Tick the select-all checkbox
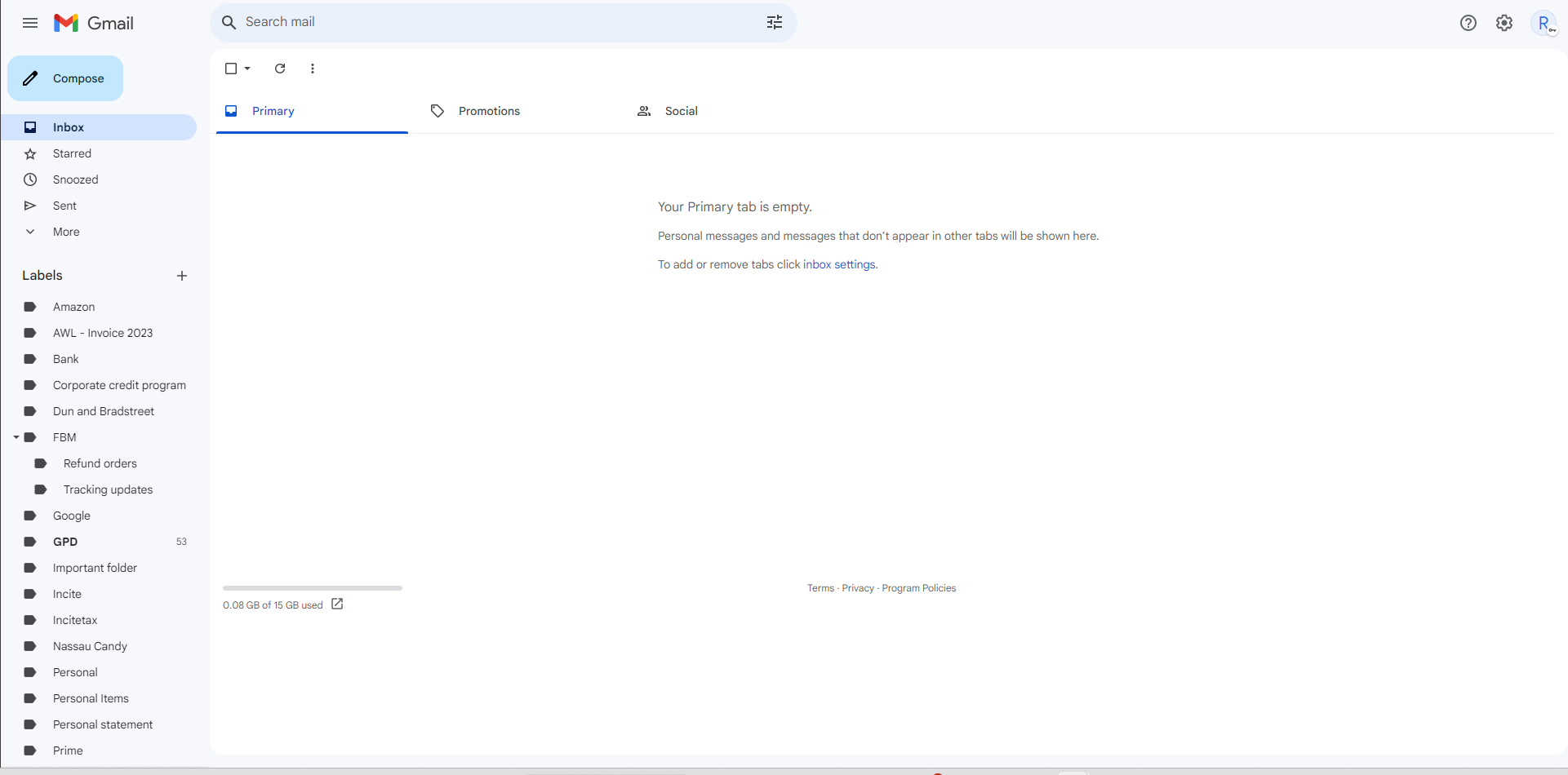 [231, 69]
